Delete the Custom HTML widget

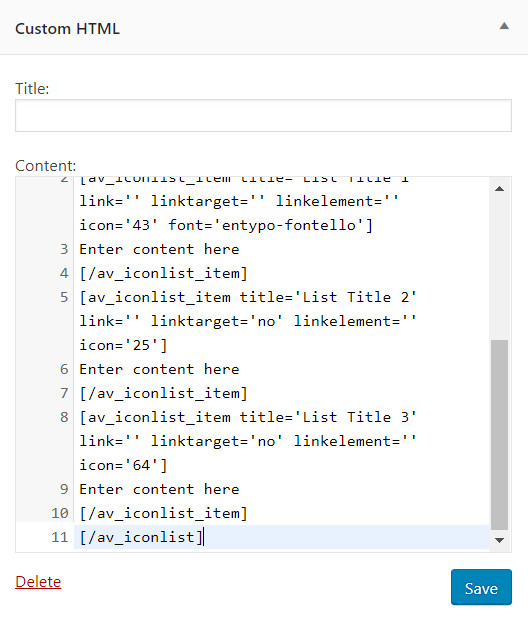38,582
